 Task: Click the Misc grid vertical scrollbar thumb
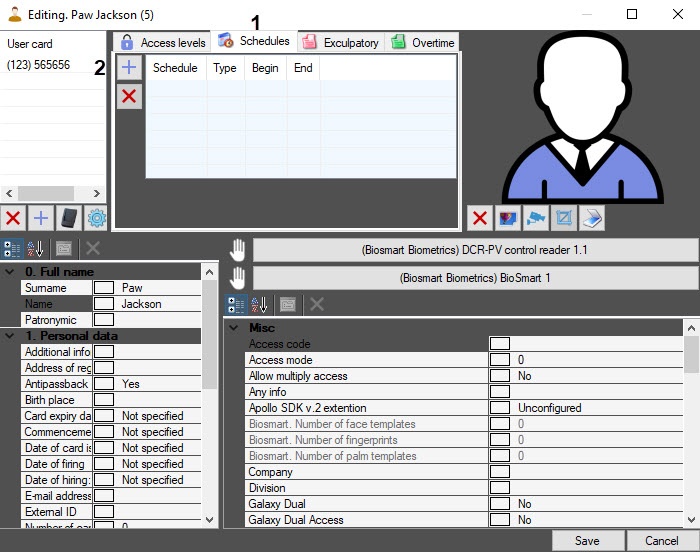coord(692,354)
